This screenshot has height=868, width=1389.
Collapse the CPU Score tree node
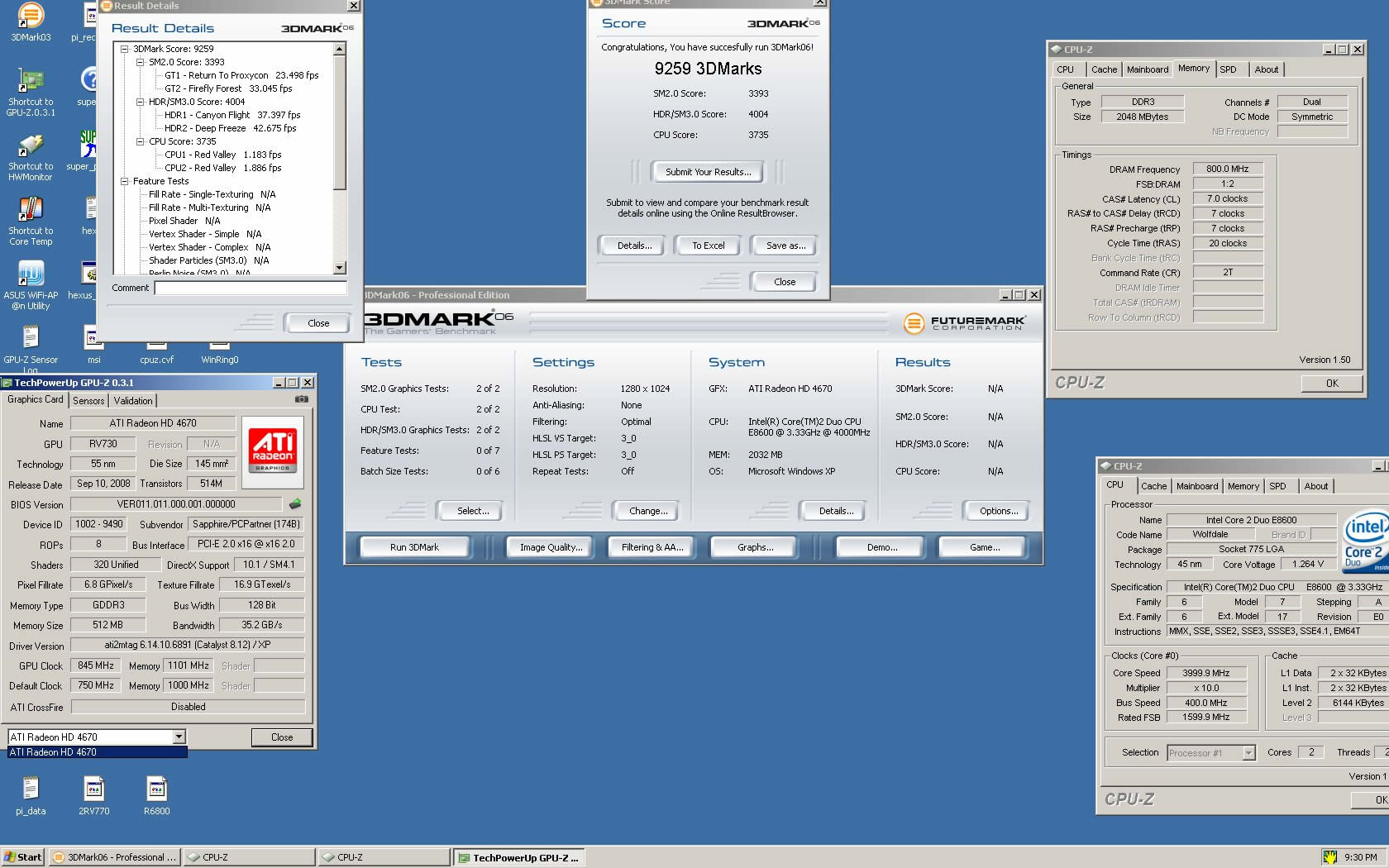[141, 141]
